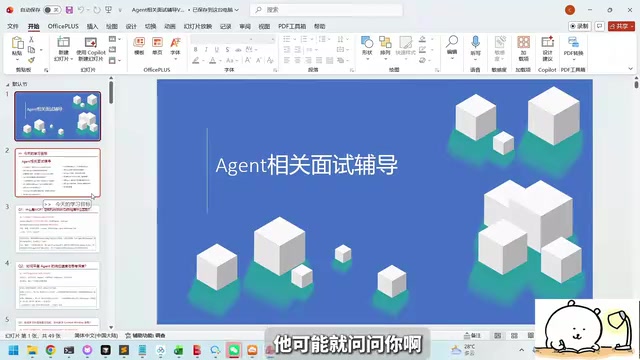The image size is (640, 360).
Task: Select slide 4 thumbnail
Action: point(58,285)
